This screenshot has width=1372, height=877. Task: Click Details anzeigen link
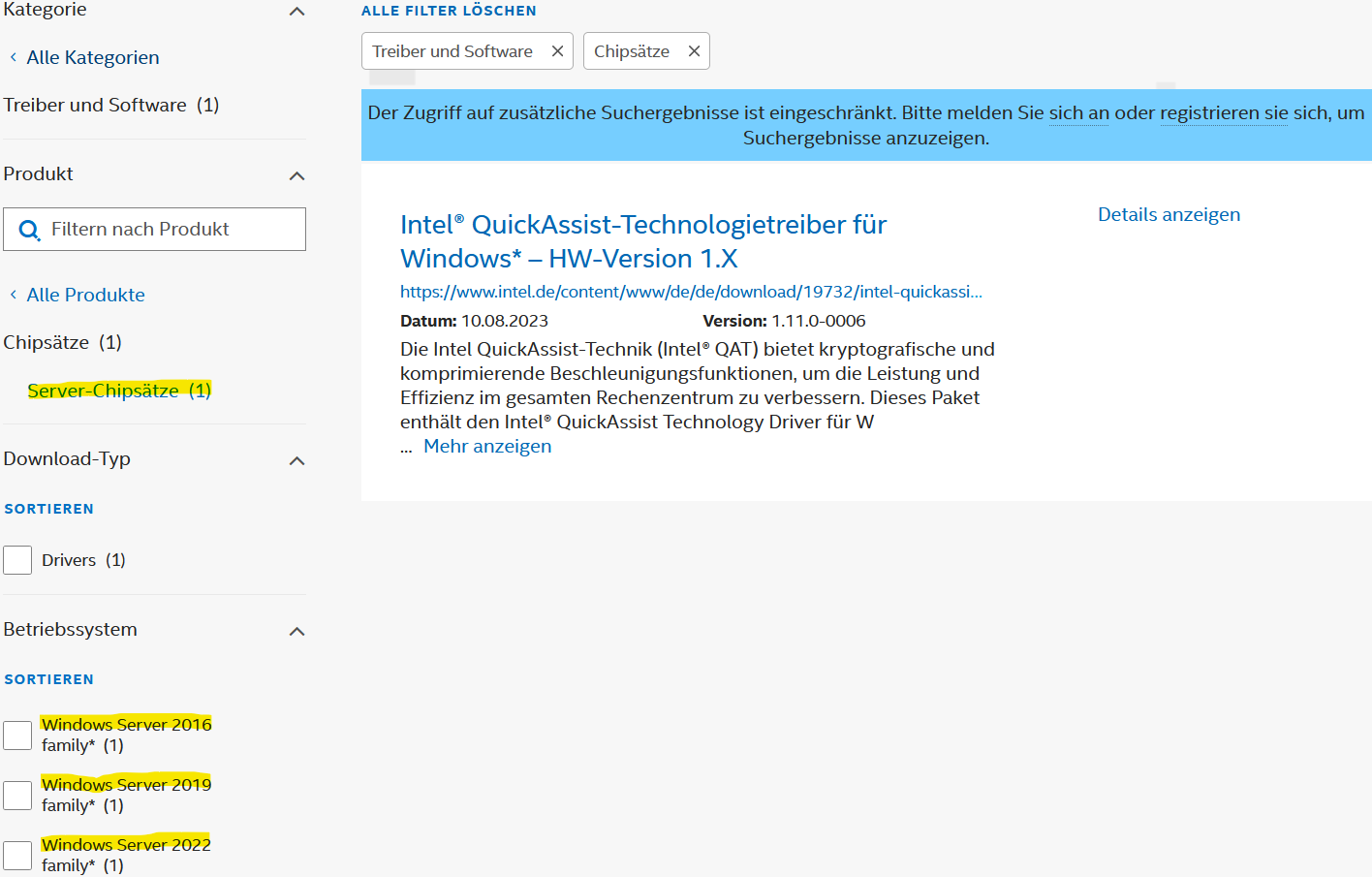click(x=1169, y=214)
